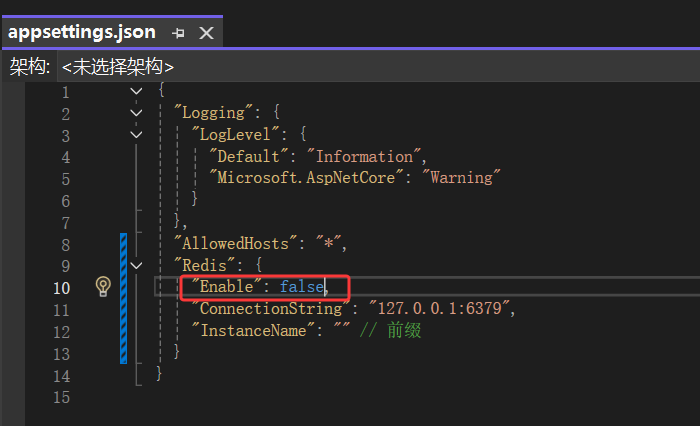Click the lightbulb quick actions icon
Image resolution: width=700 pixels, height=426 pixels.
[x=103, y=287]
